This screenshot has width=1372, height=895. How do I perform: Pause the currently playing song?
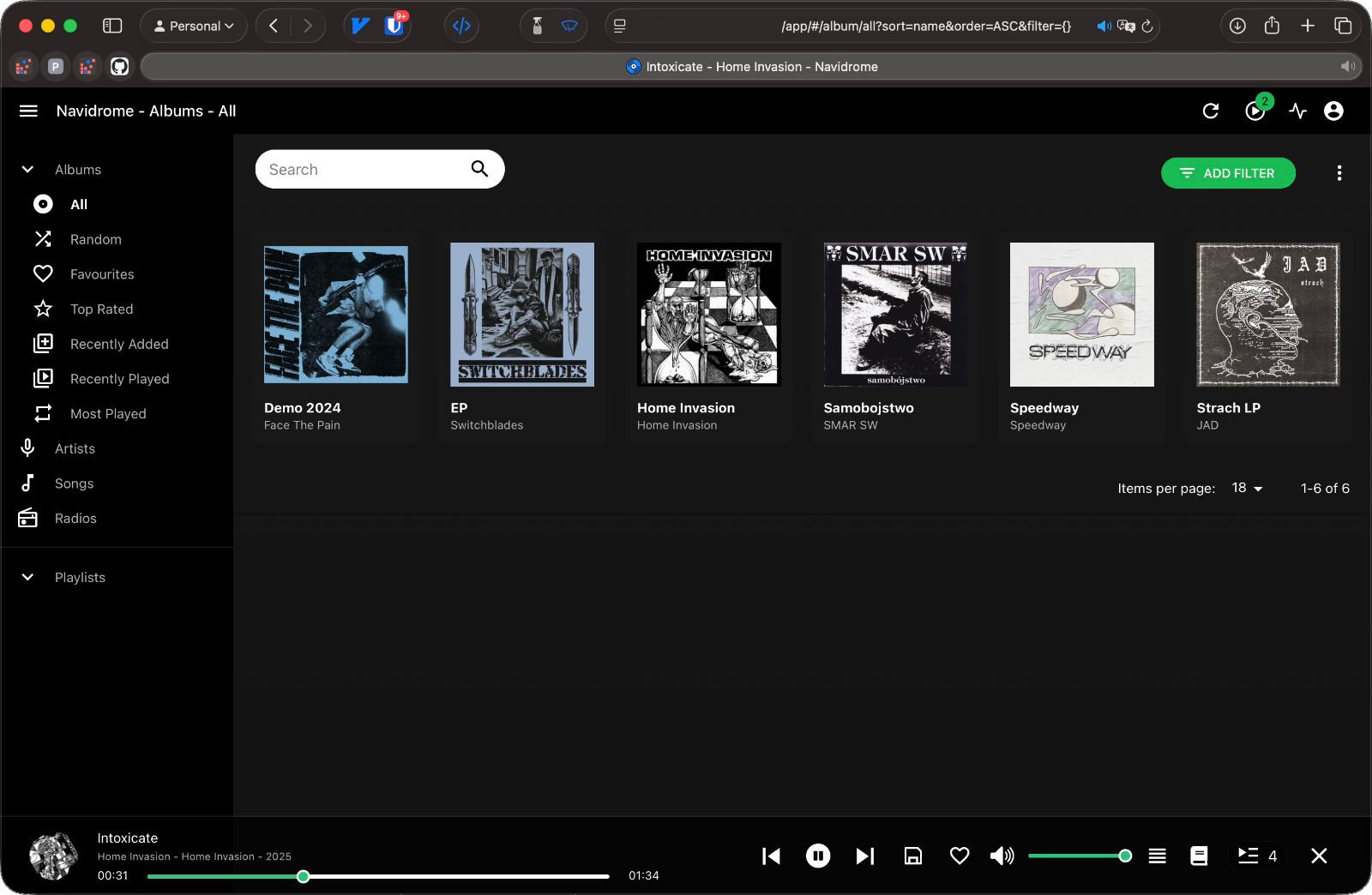(x=817, y=856)
